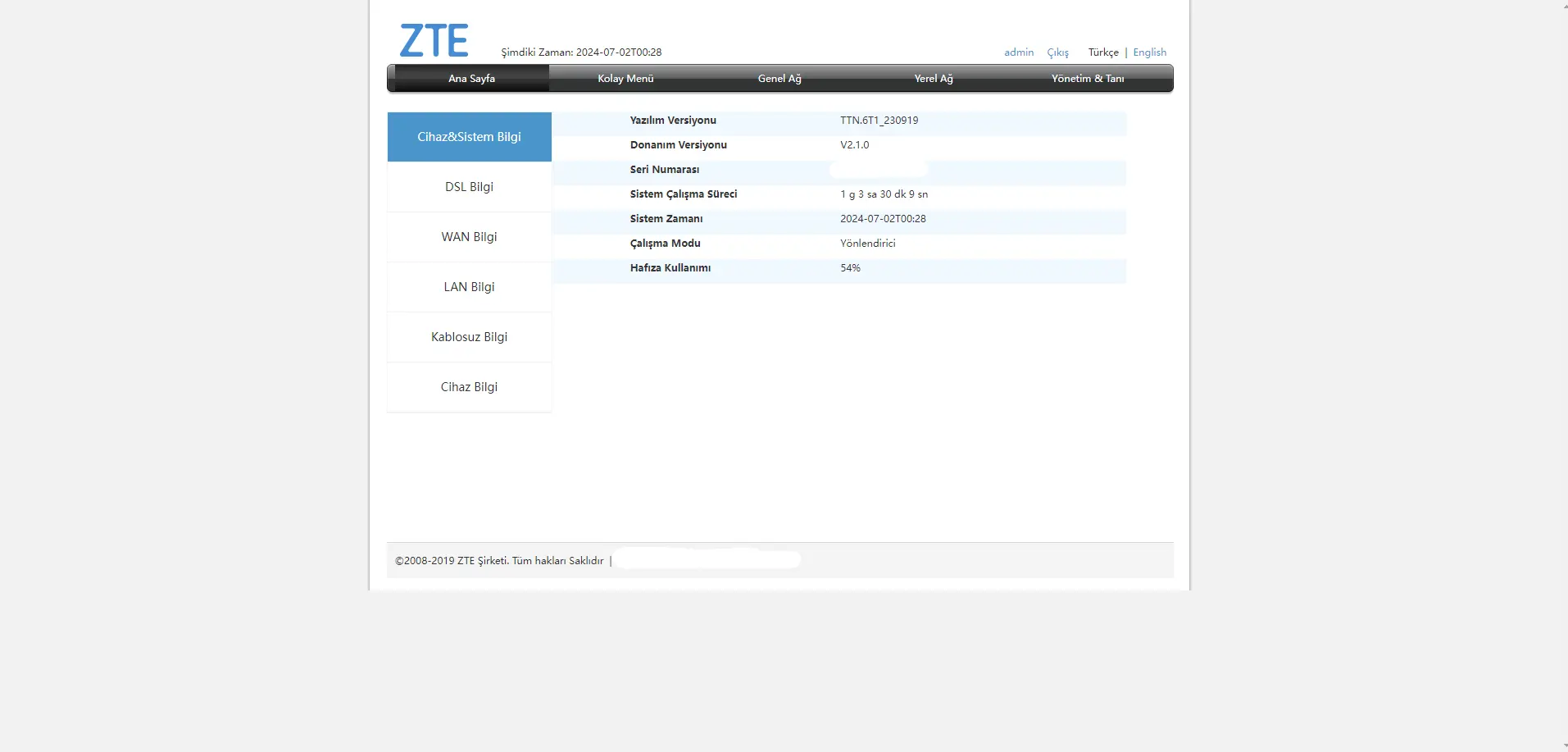Show WAN Bilgi page

[x=469, y=237]
